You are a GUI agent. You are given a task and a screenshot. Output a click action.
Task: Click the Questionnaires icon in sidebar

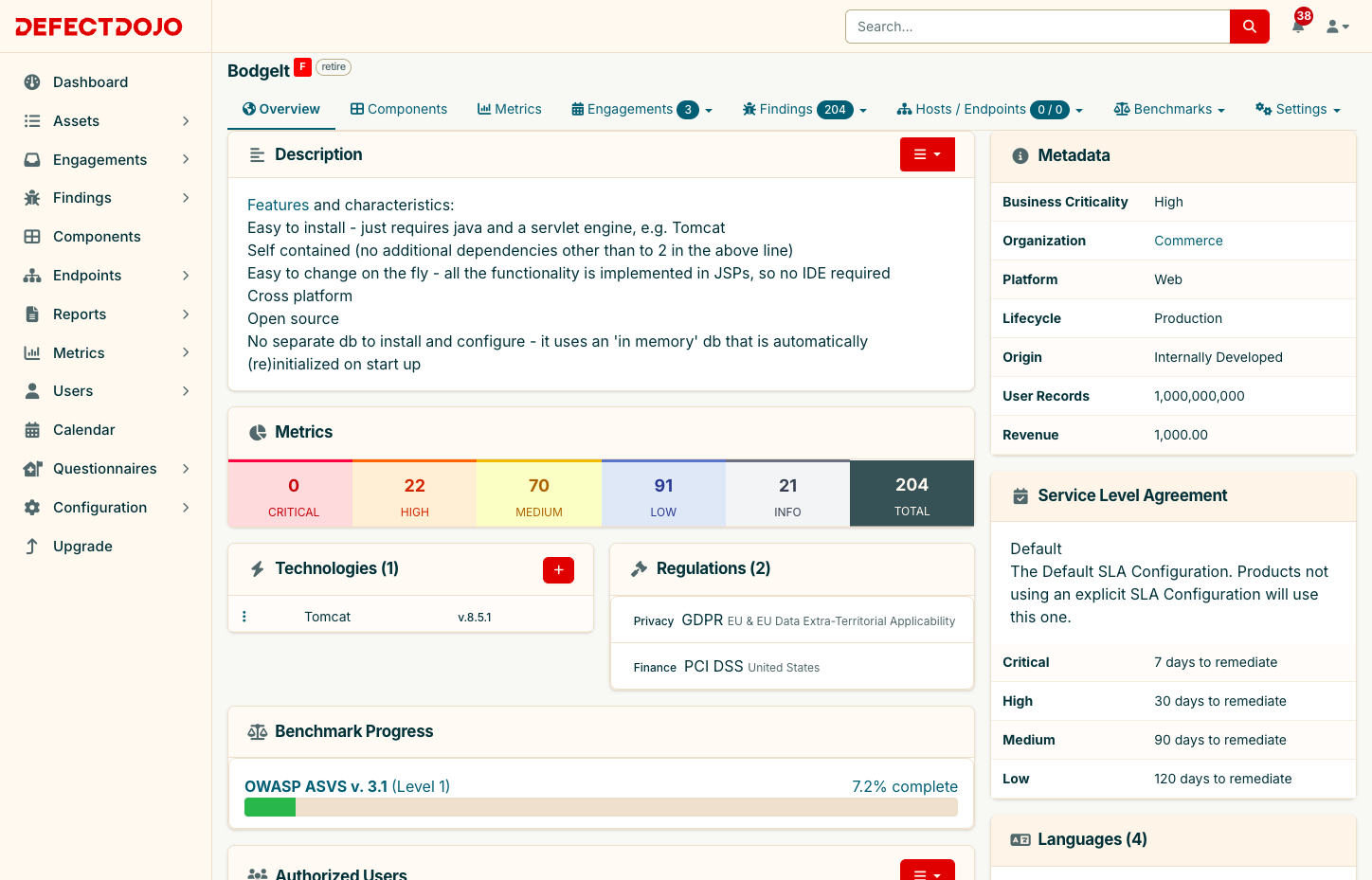click(x=32, y=469)
